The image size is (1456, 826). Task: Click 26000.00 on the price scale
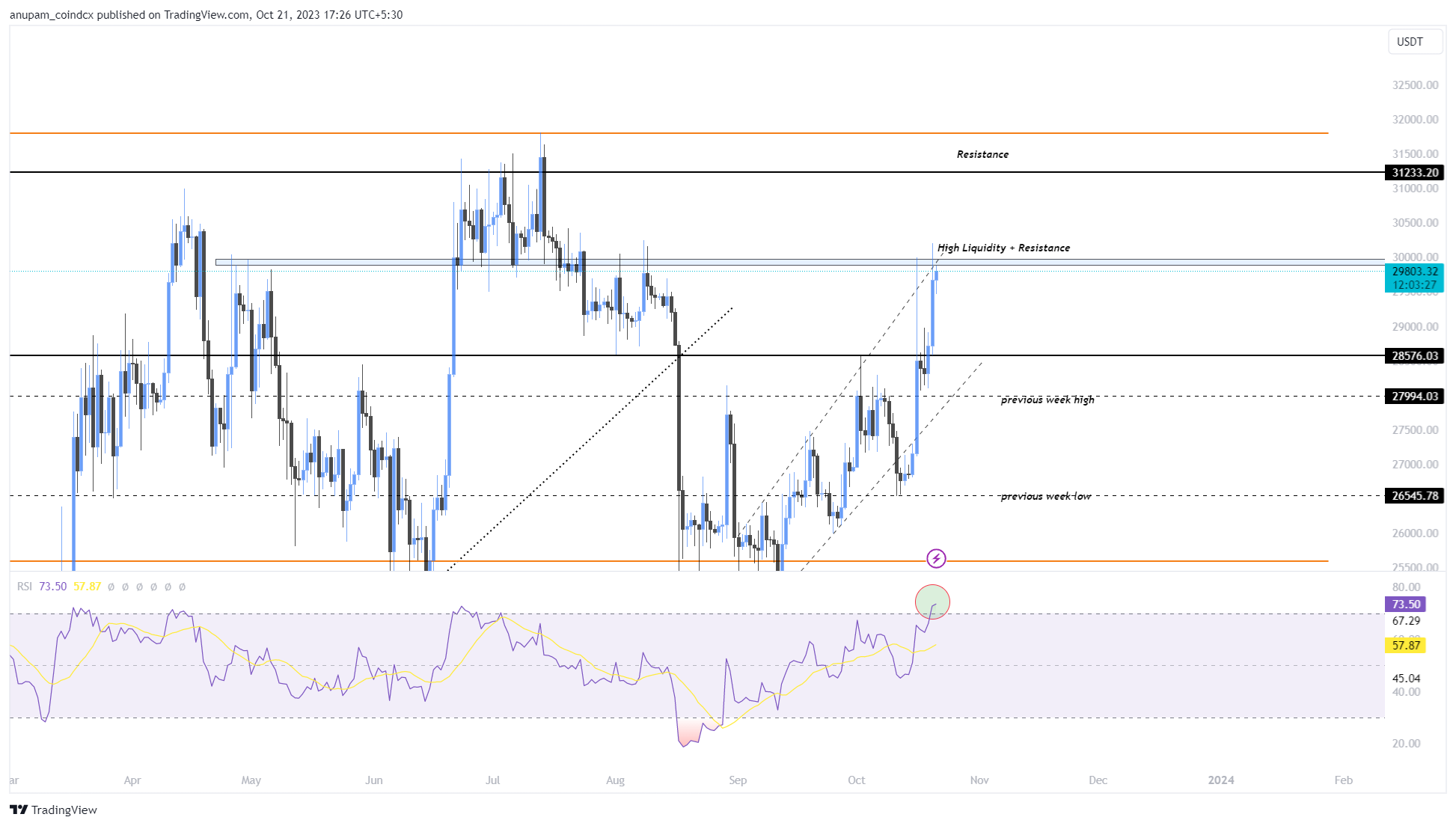point(1415,533)
